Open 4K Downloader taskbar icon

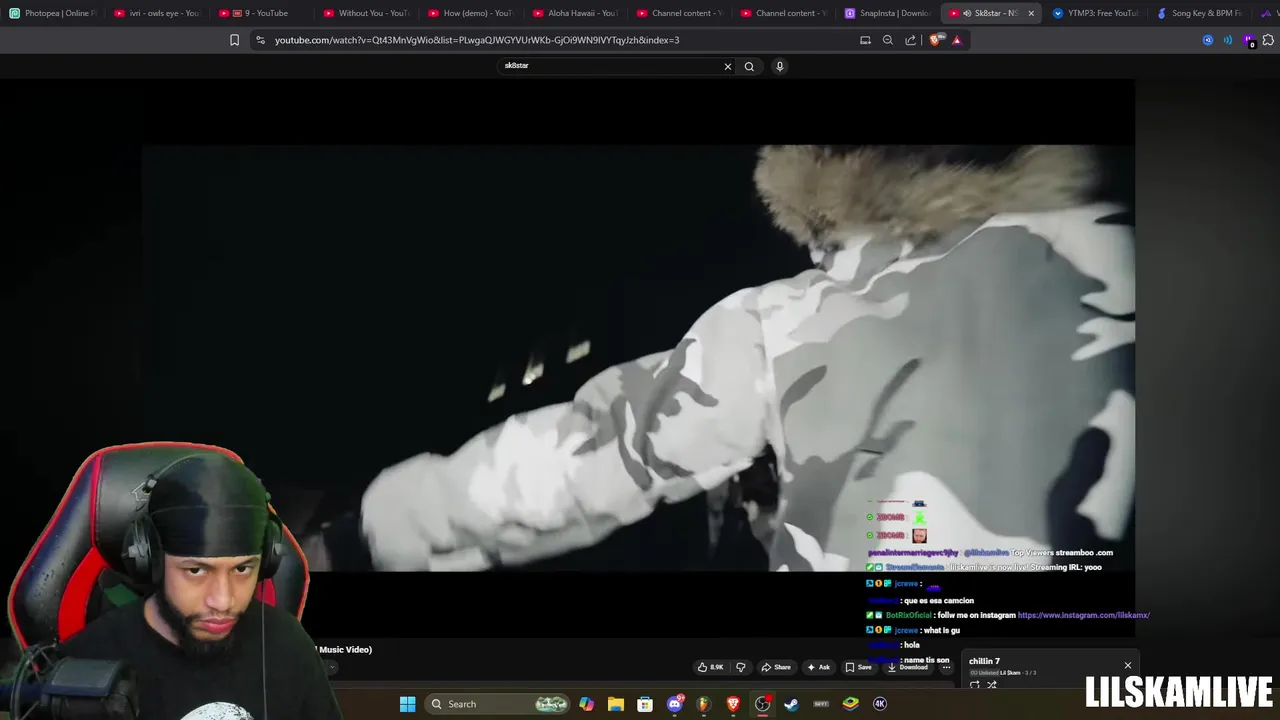coord(880,704)
